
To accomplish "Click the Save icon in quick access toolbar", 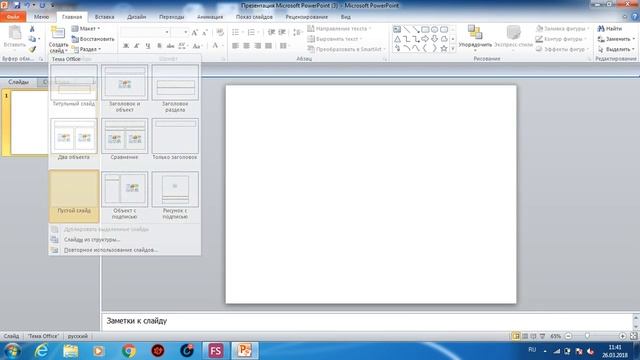I will click(x=17, y=5).
